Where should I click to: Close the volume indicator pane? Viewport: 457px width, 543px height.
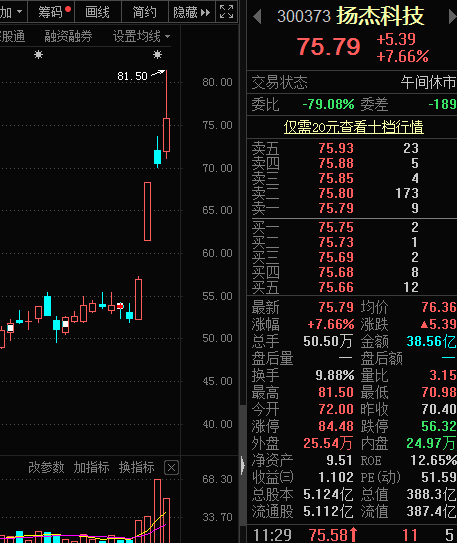pyautogui.click(x=171, y=468)
